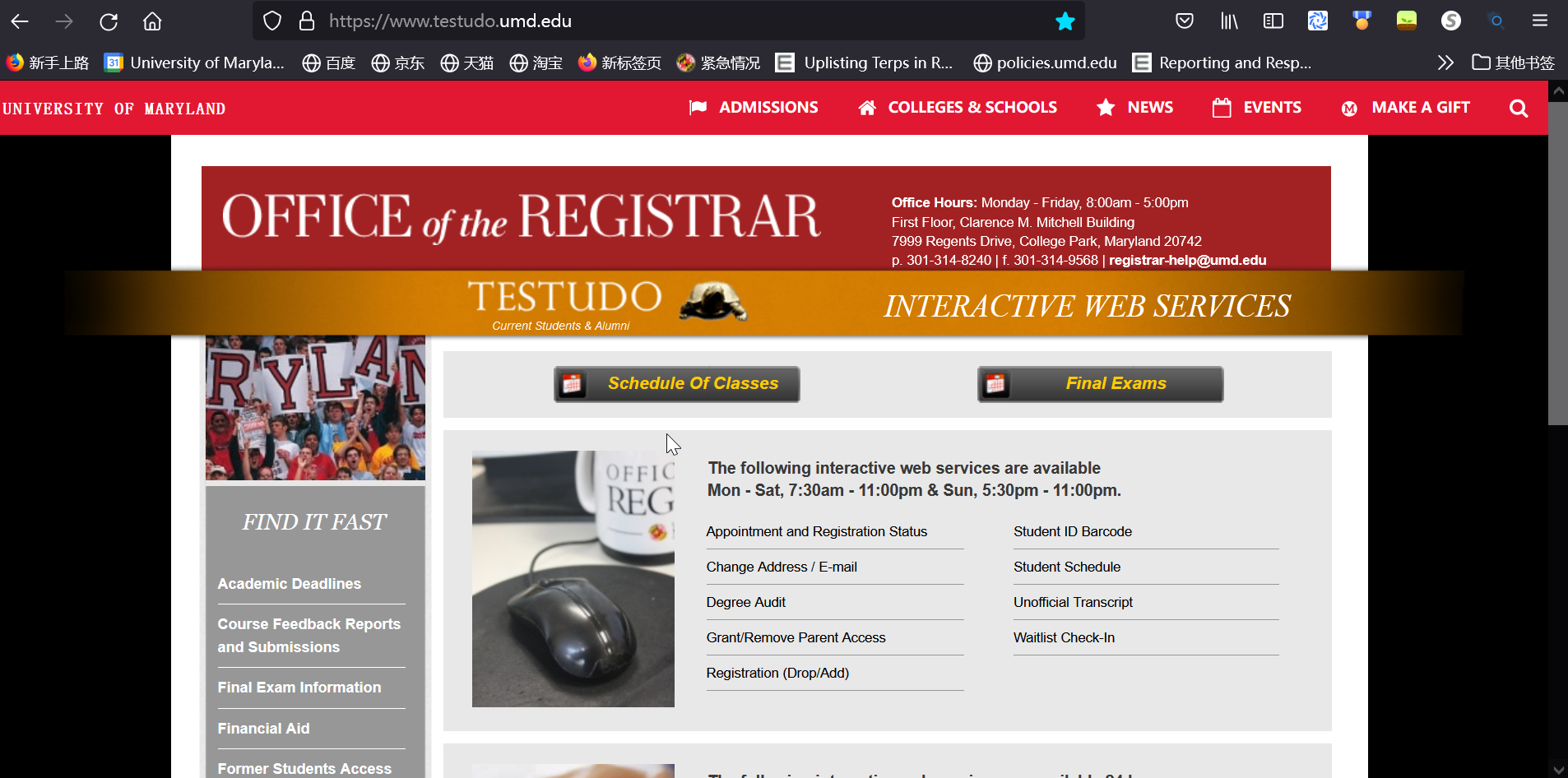This screenshot has width=1568, height=778.
Task: Open the Firefox hamburger menu
Action: (1539, 21)
